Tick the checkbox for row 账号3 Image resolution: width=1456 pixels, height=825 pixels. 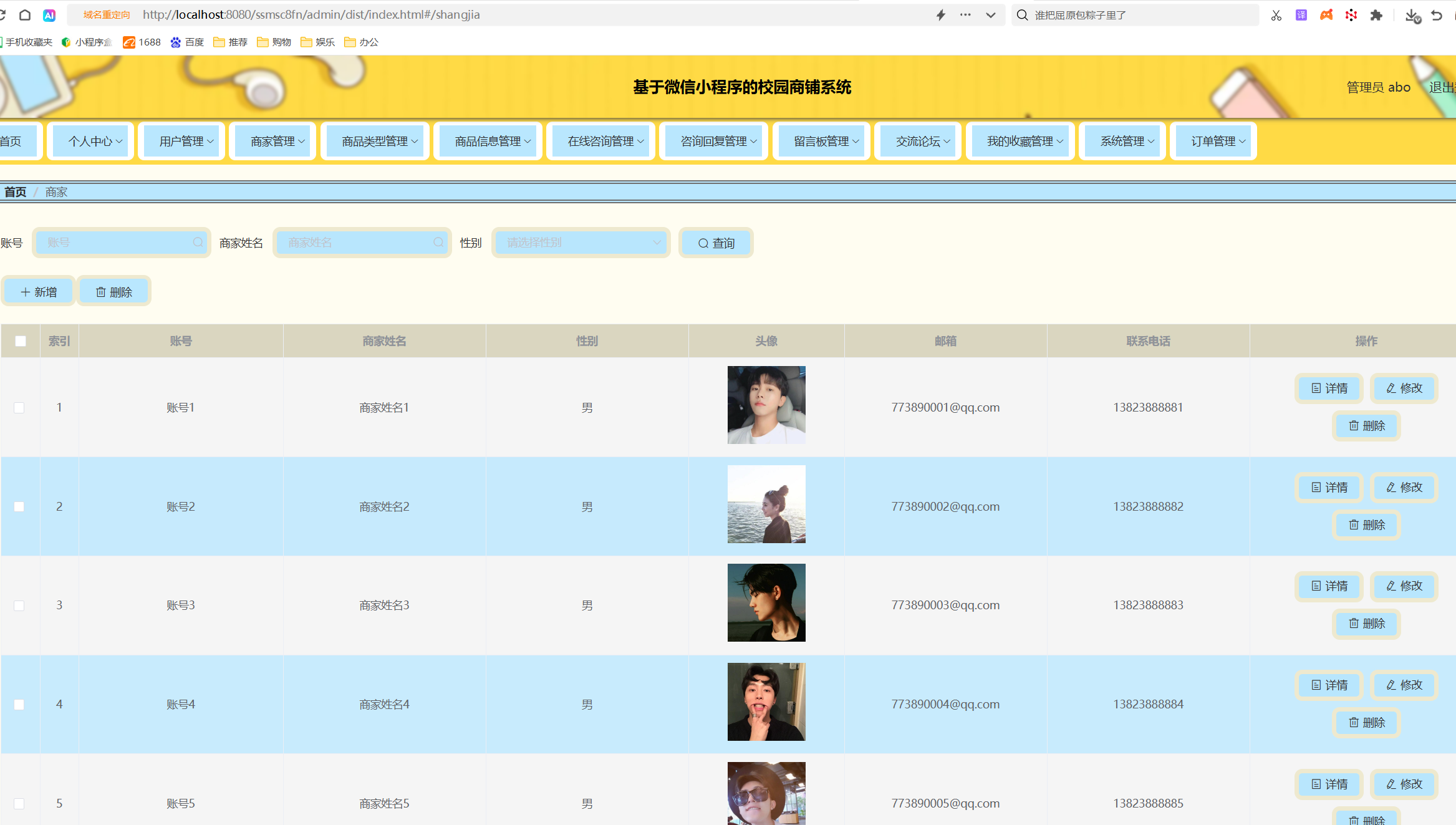point(19,605)
